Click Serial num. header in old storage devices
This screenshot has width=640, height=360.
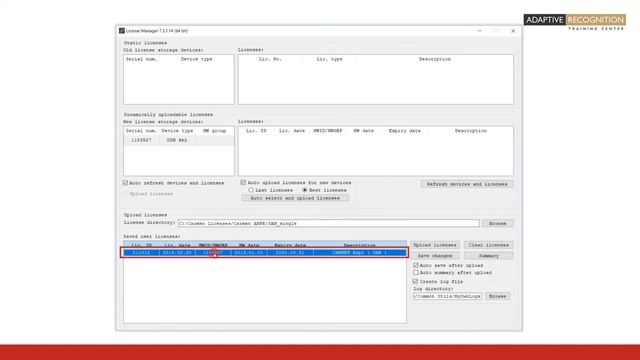[x=141, y=59]
